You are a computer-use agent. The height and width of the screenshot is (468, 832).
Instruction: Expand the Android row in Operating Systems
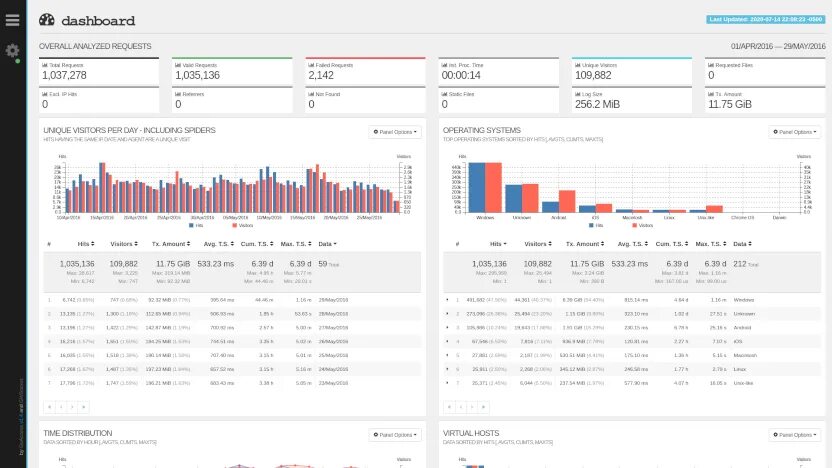448,327
